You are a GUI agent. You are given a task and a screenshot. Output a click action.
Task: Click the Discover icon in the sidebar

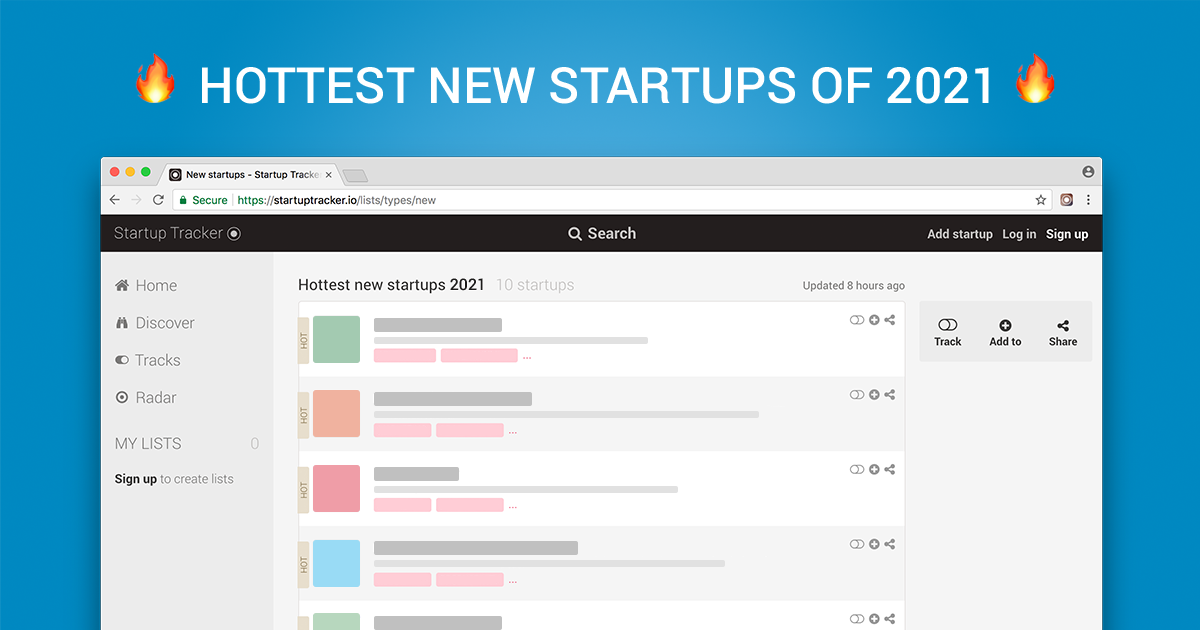coord(121,322)
